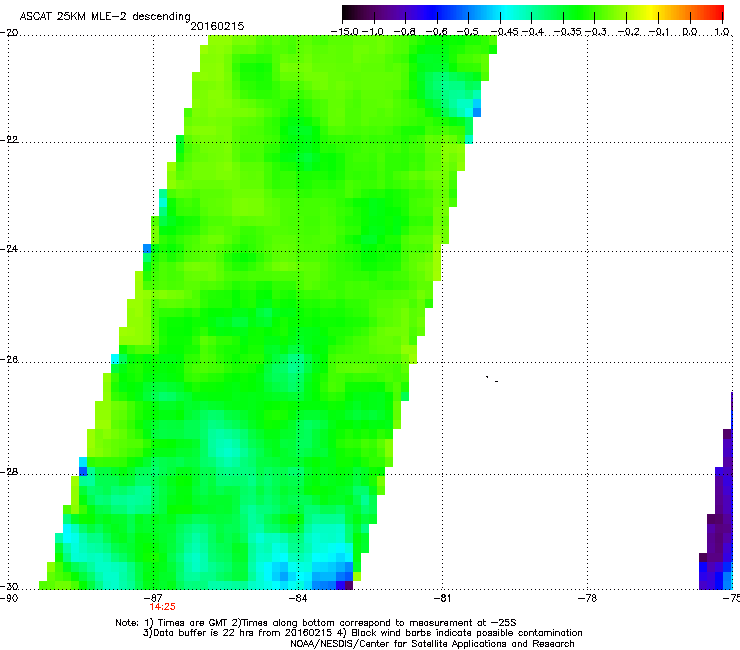Image resolution: width=740 pixels, height=650 pixels.
Task: Click the '-84' longitude axis label
Action: coord(298,598)
